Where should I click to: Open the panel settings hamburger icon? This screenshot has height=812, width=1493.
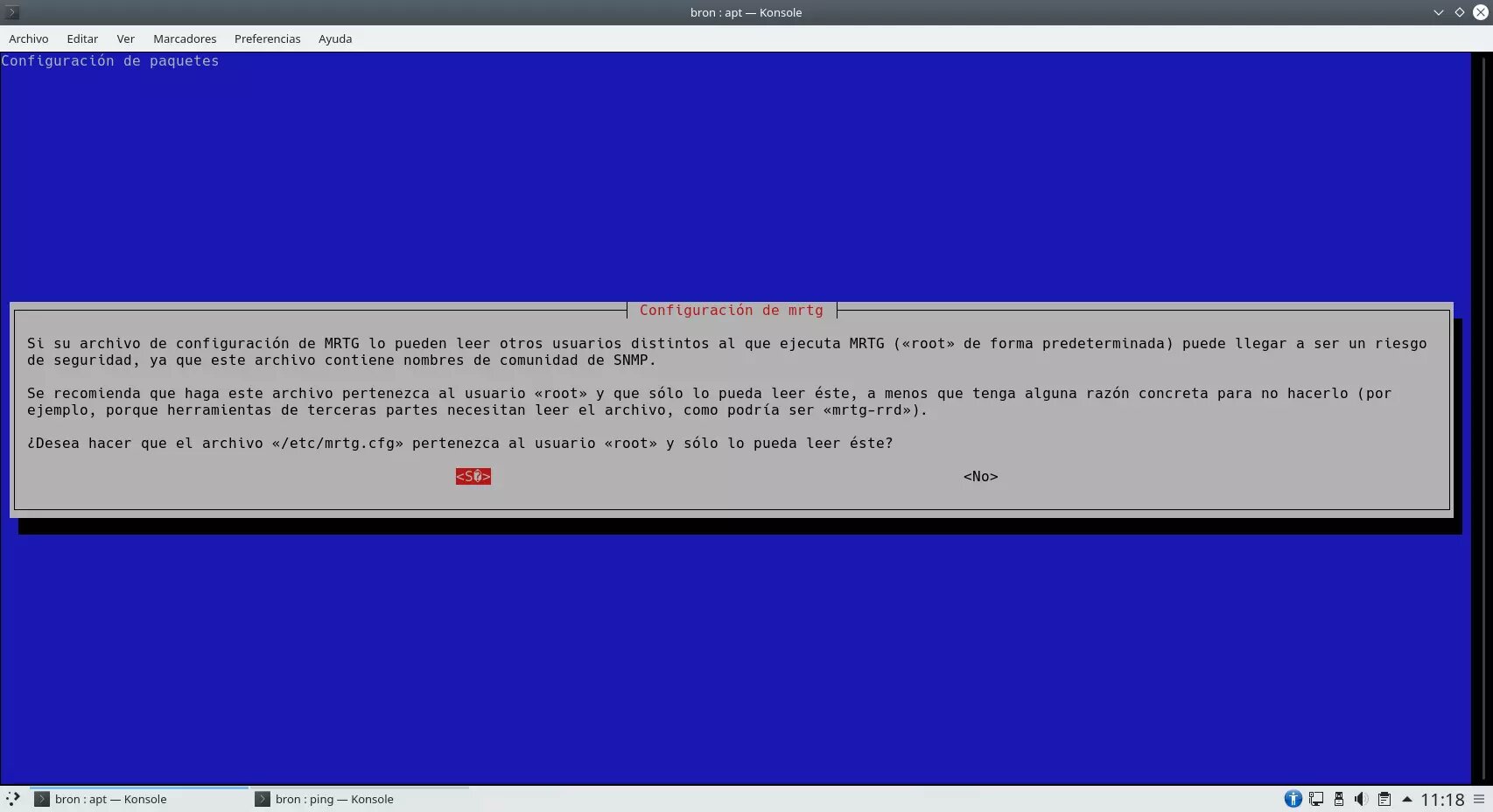pos(1479,799)
